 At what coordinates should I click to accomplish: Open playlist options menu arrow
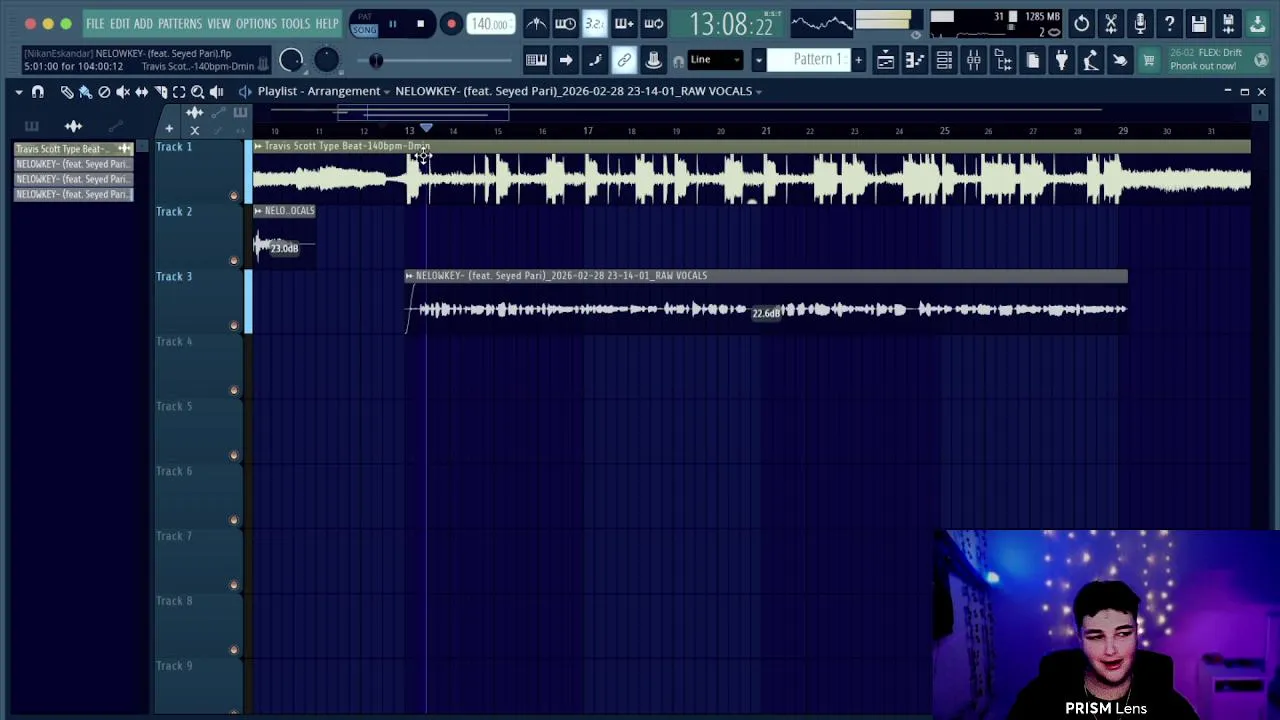[18, 92]
